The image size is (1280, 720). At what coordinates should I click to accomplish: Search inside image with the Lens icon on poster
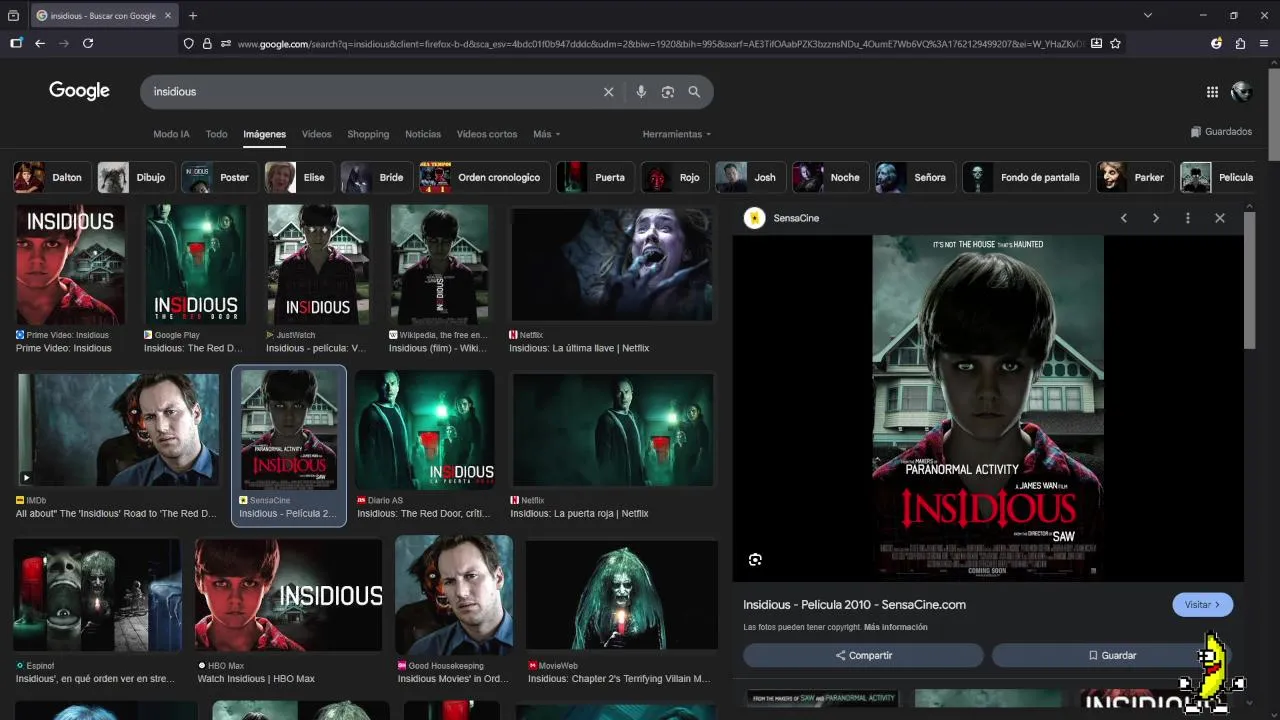pos(755,560)
